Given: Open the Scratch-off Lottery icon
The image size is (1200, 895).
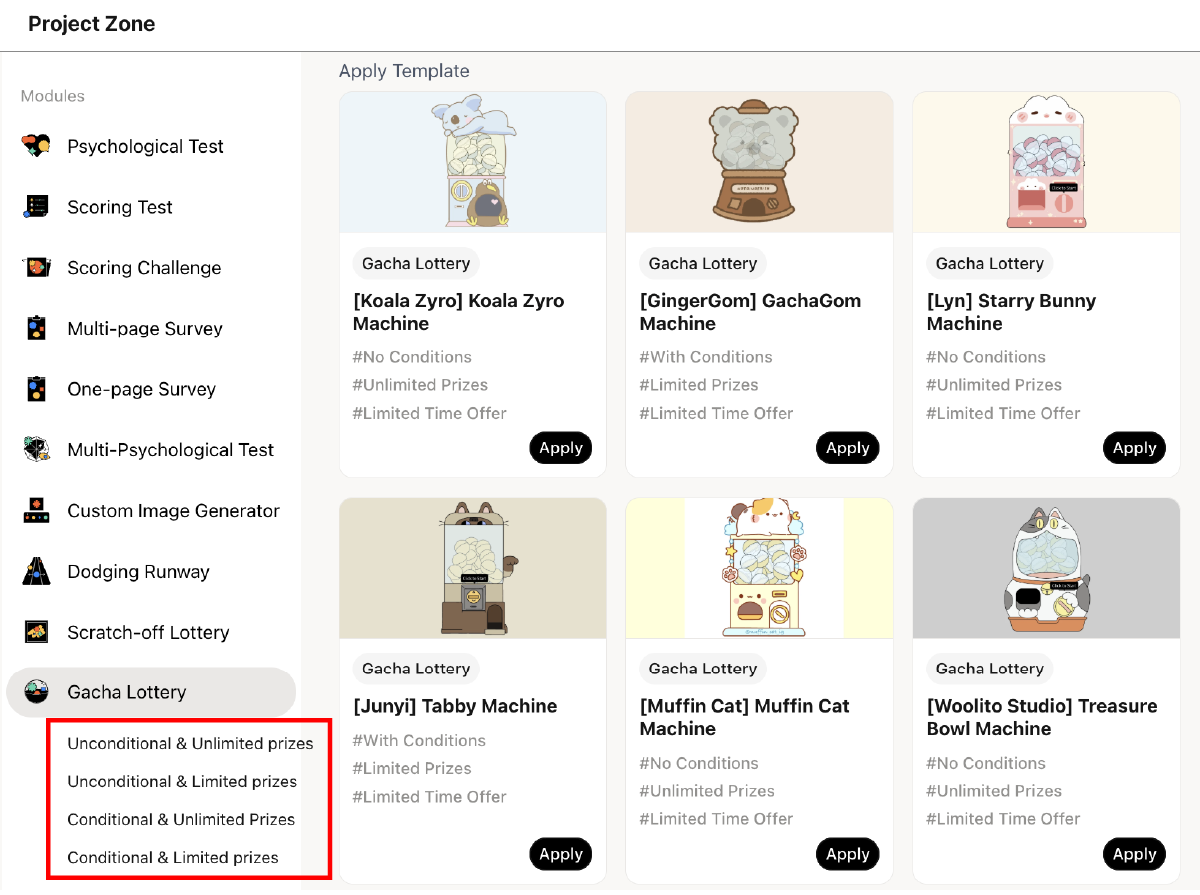Looking at the screenshot, I should (36, 632).
